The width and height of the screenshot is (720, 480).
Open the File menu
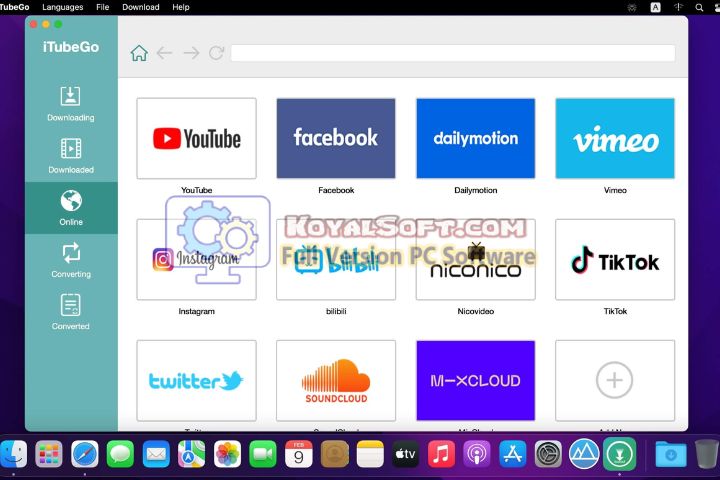click(103, 7)
